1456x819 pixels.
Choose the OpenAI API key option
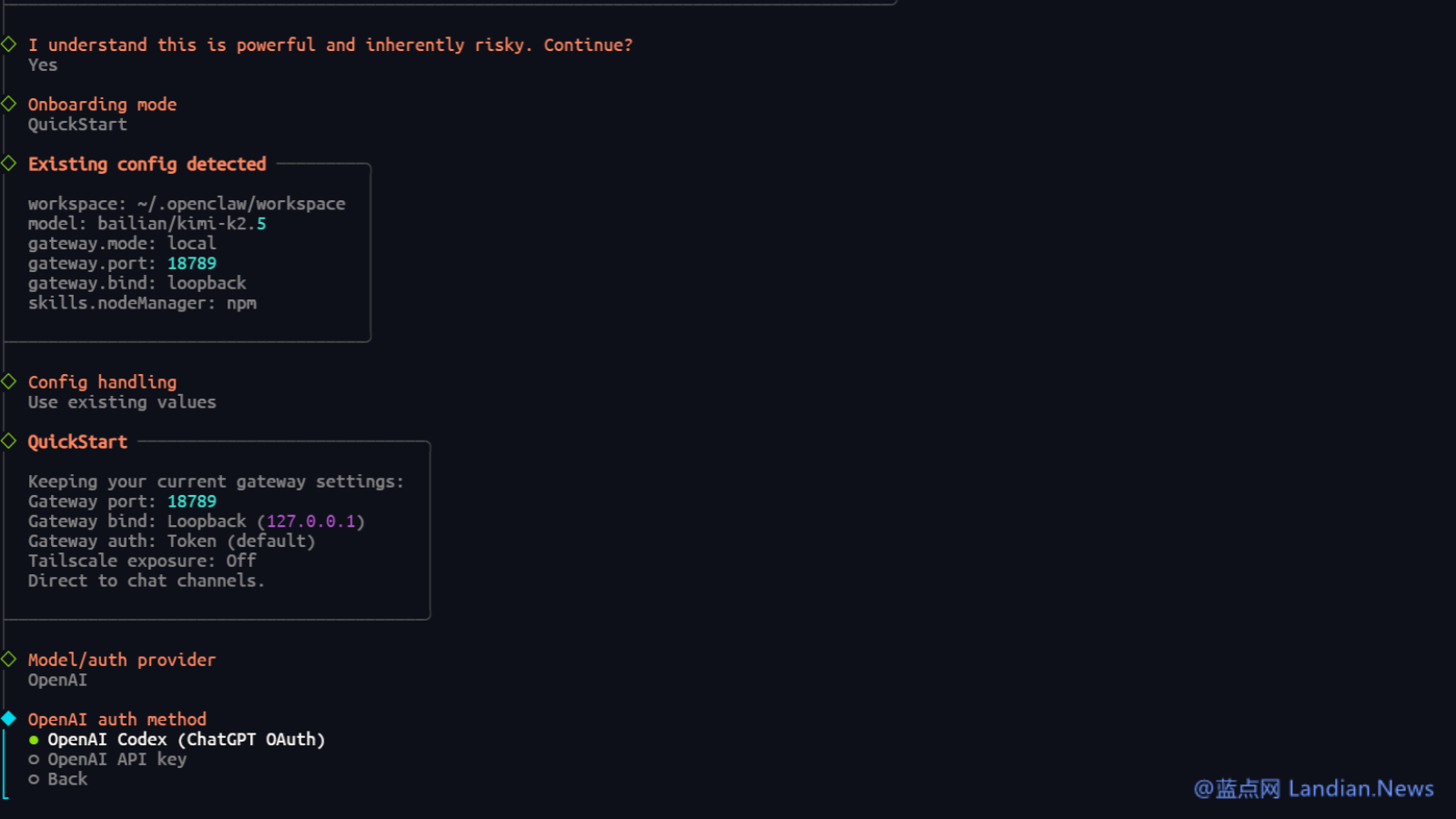117,758
